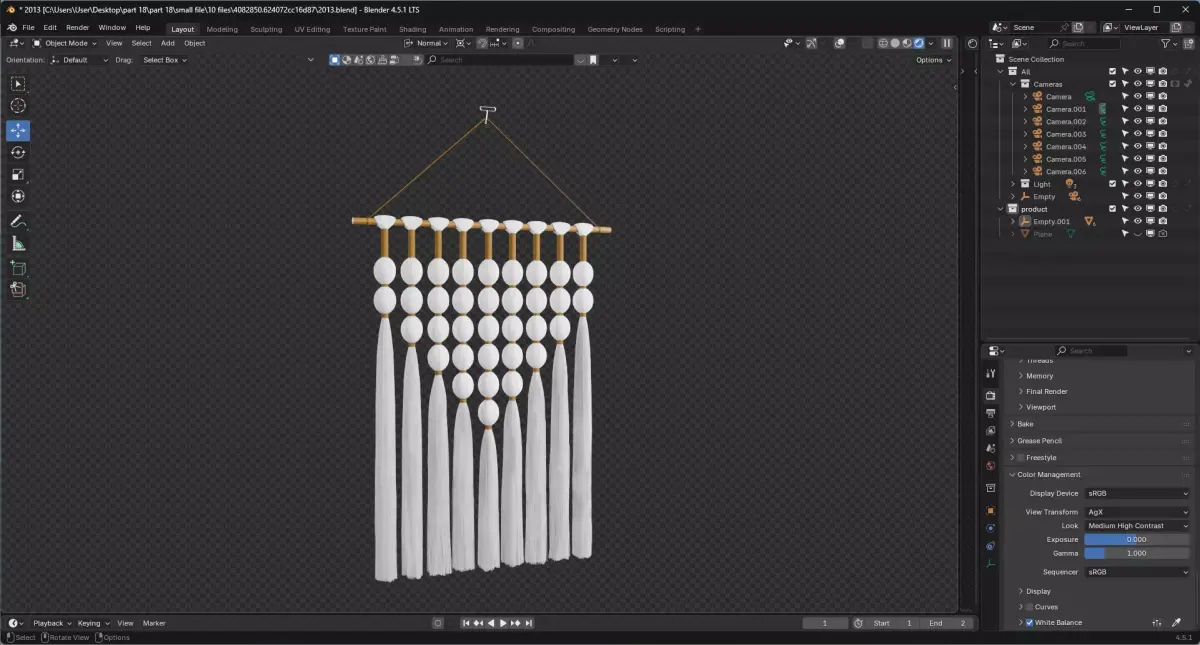Select the Annotate tool

[18, 221]
